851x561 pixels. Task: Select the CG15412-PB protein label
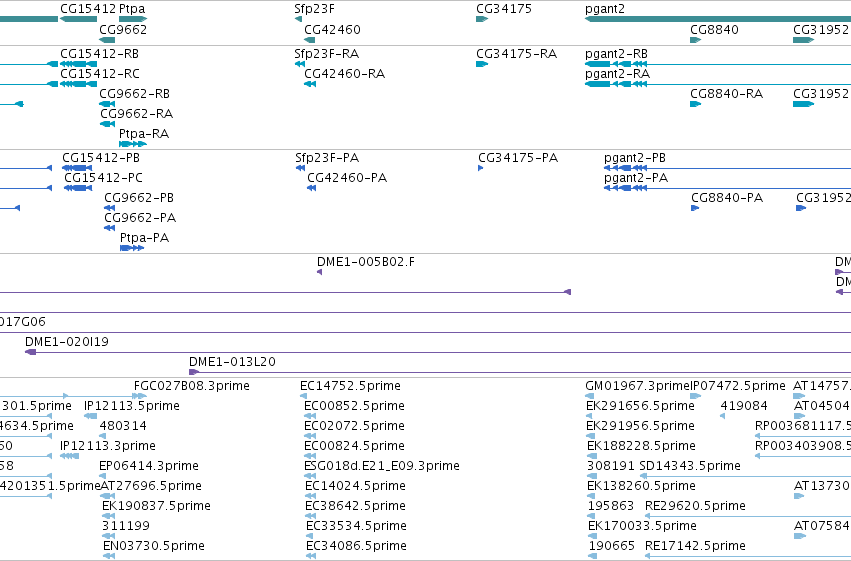tap(101, 158)
